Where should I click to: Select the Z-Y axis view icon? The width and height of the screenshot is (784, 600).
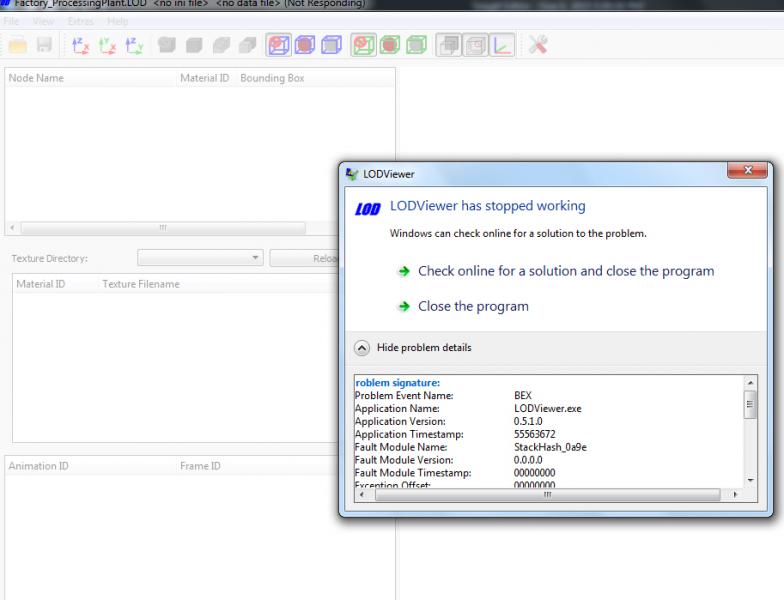(134, 46)
